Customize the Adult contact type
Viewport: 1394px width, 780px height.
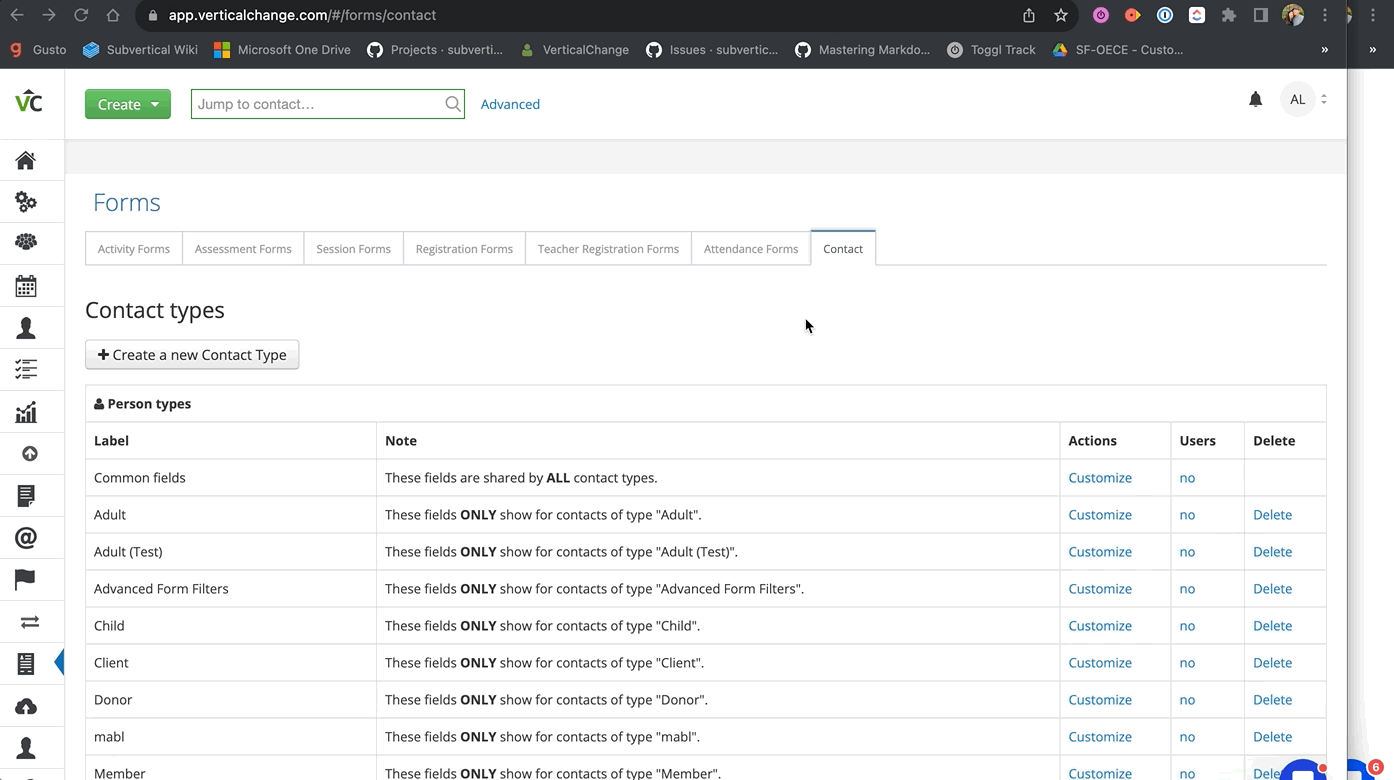[x=1100, y=515]
